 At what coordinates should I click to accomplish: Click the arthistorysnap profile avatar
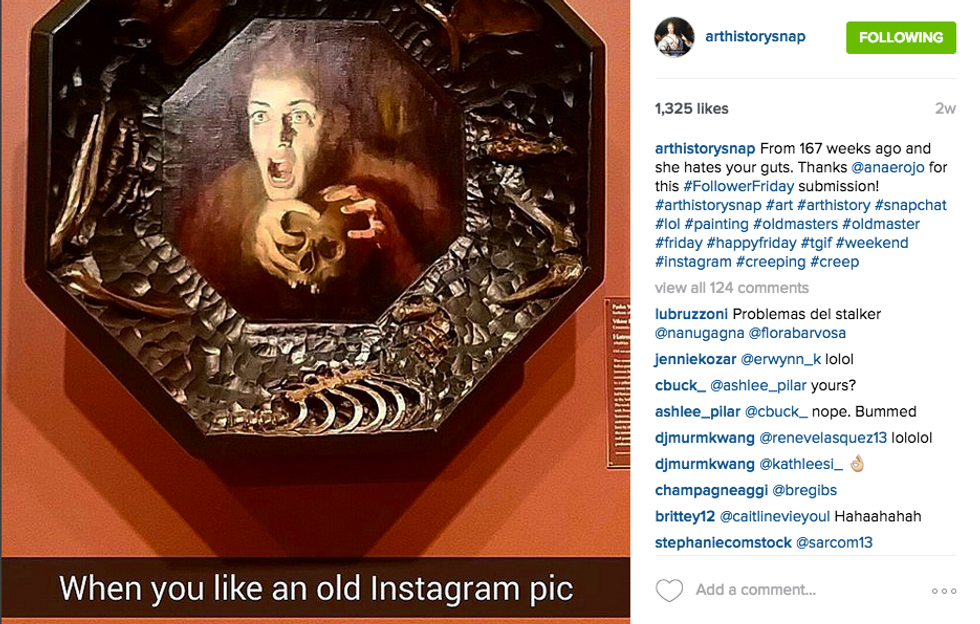pos(674,37)
